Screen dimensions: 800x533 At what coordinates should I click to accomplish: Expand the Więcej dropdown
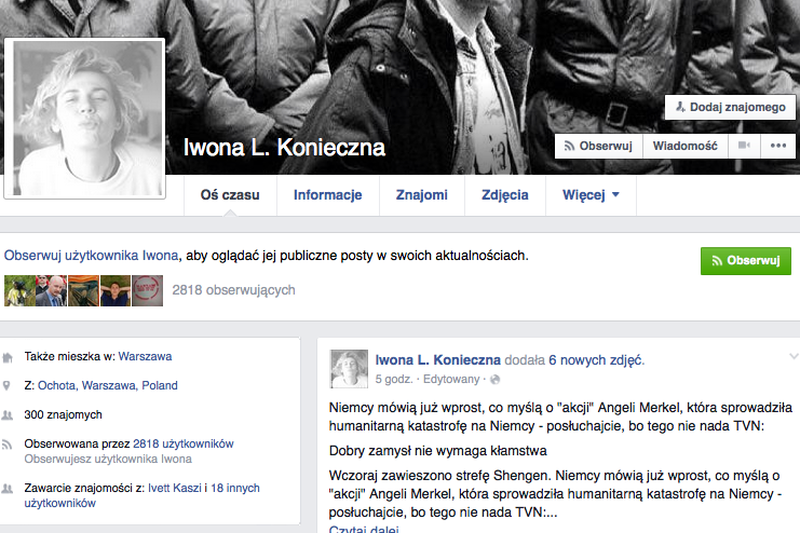tap(591, 195)
